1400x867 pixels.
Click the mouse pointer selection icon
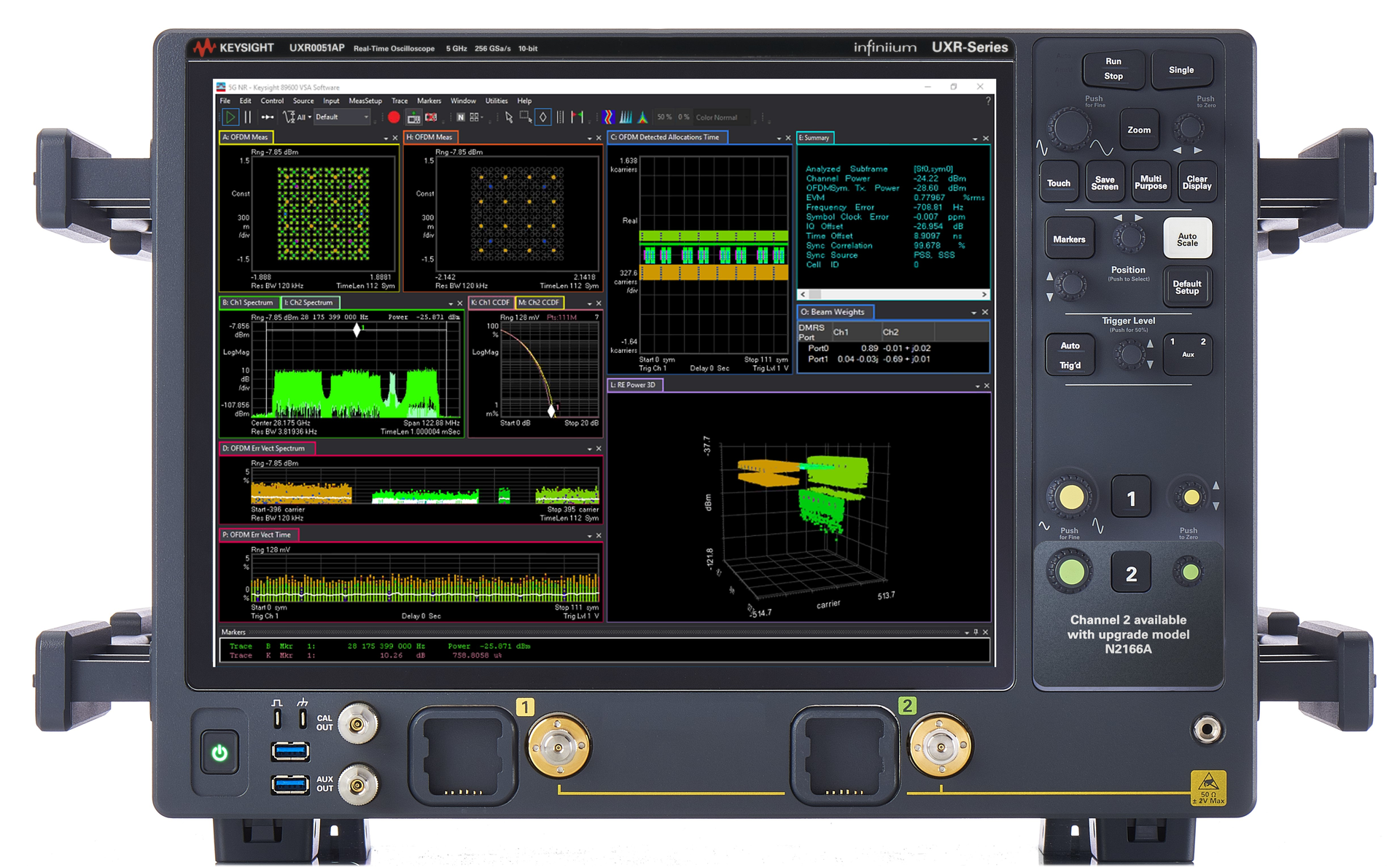[x=510, y=117]
